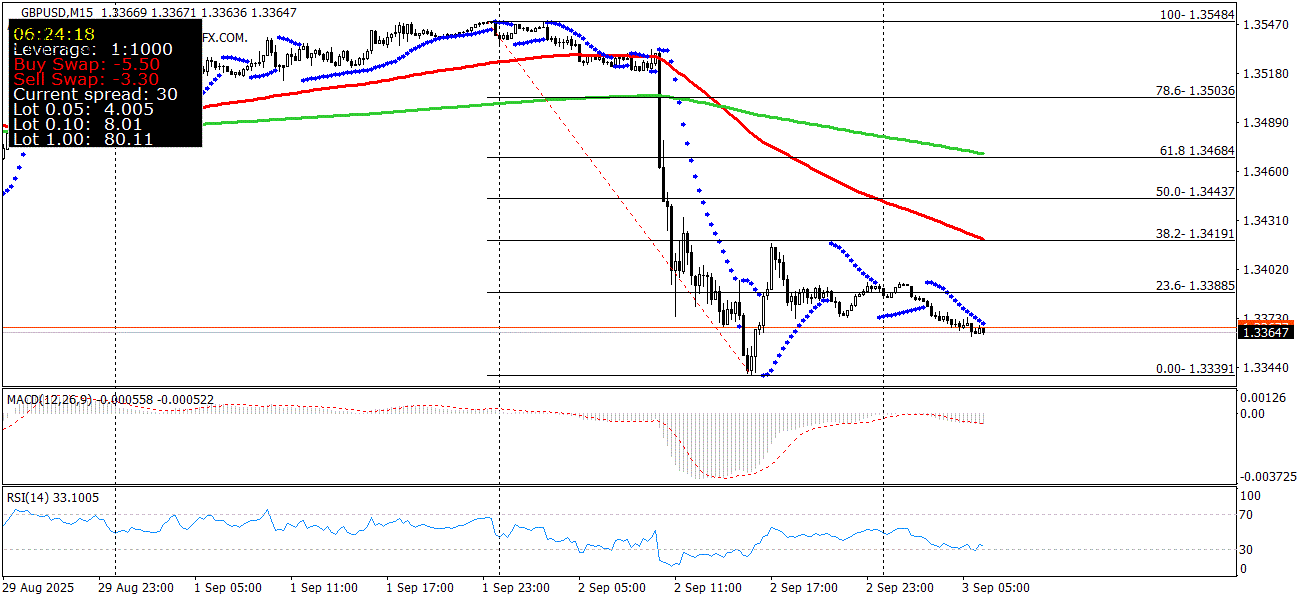Image resolution: width=1300 pixels, height=600 pixels.
Task: Select the 61.8 Fibonacci label 1.34684
Action: click(1198, 150)
